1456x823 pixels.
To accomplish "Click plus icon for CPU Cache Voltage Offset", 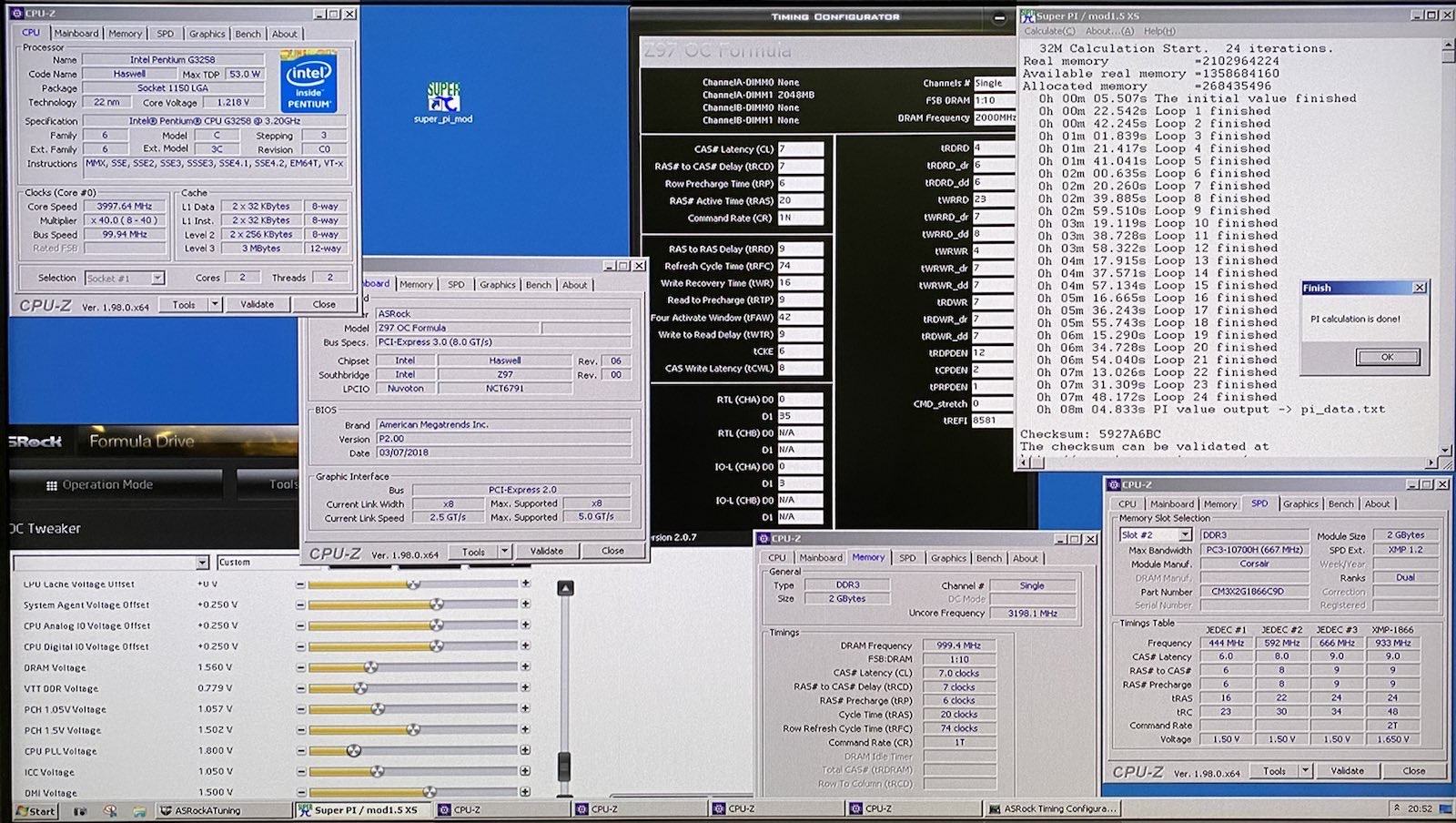I will pyautogui.click(x=525, y=584).
